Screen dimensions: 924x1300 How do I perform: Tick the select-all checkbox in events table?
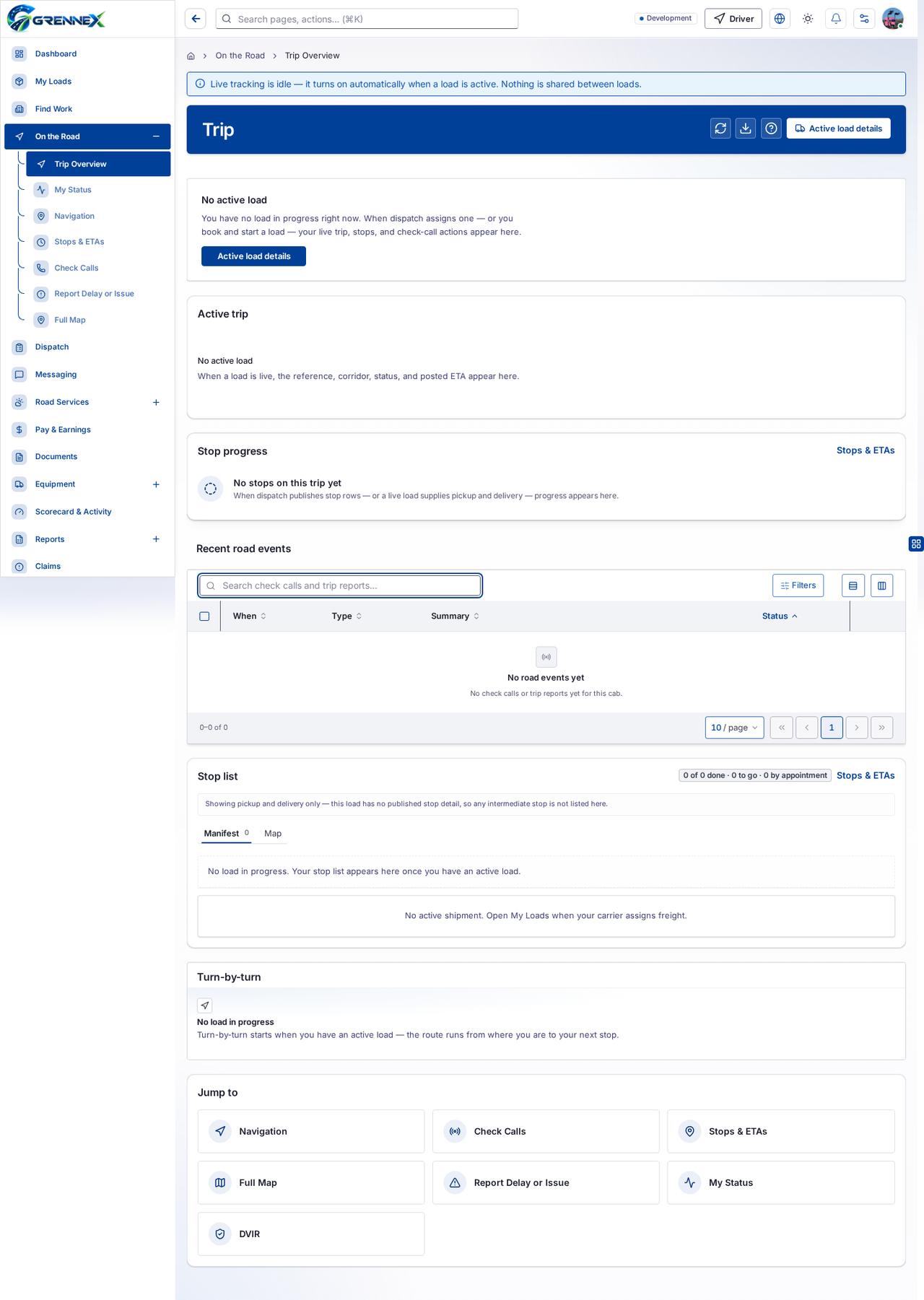(204, 616)
